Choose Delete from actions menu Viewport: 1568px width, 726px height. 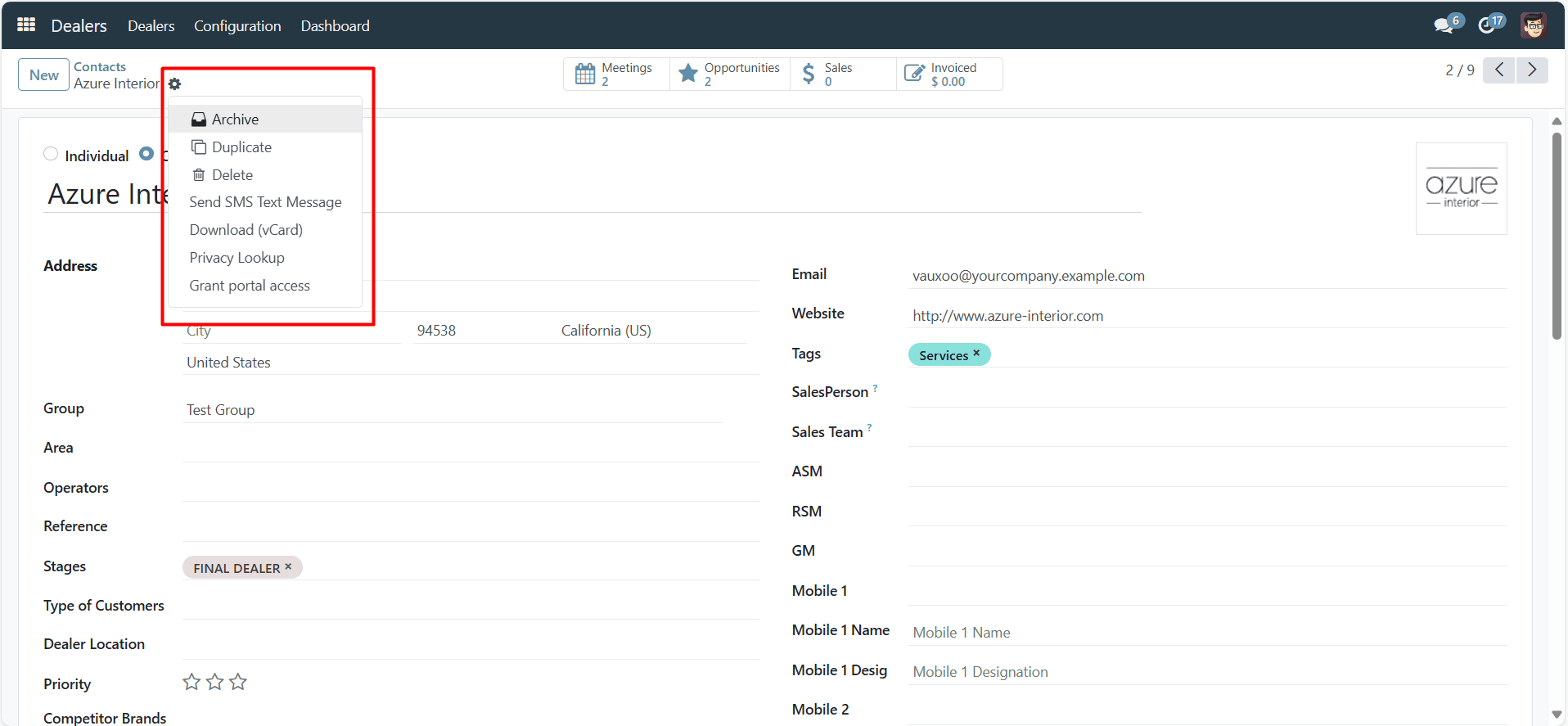click(265, 174)
